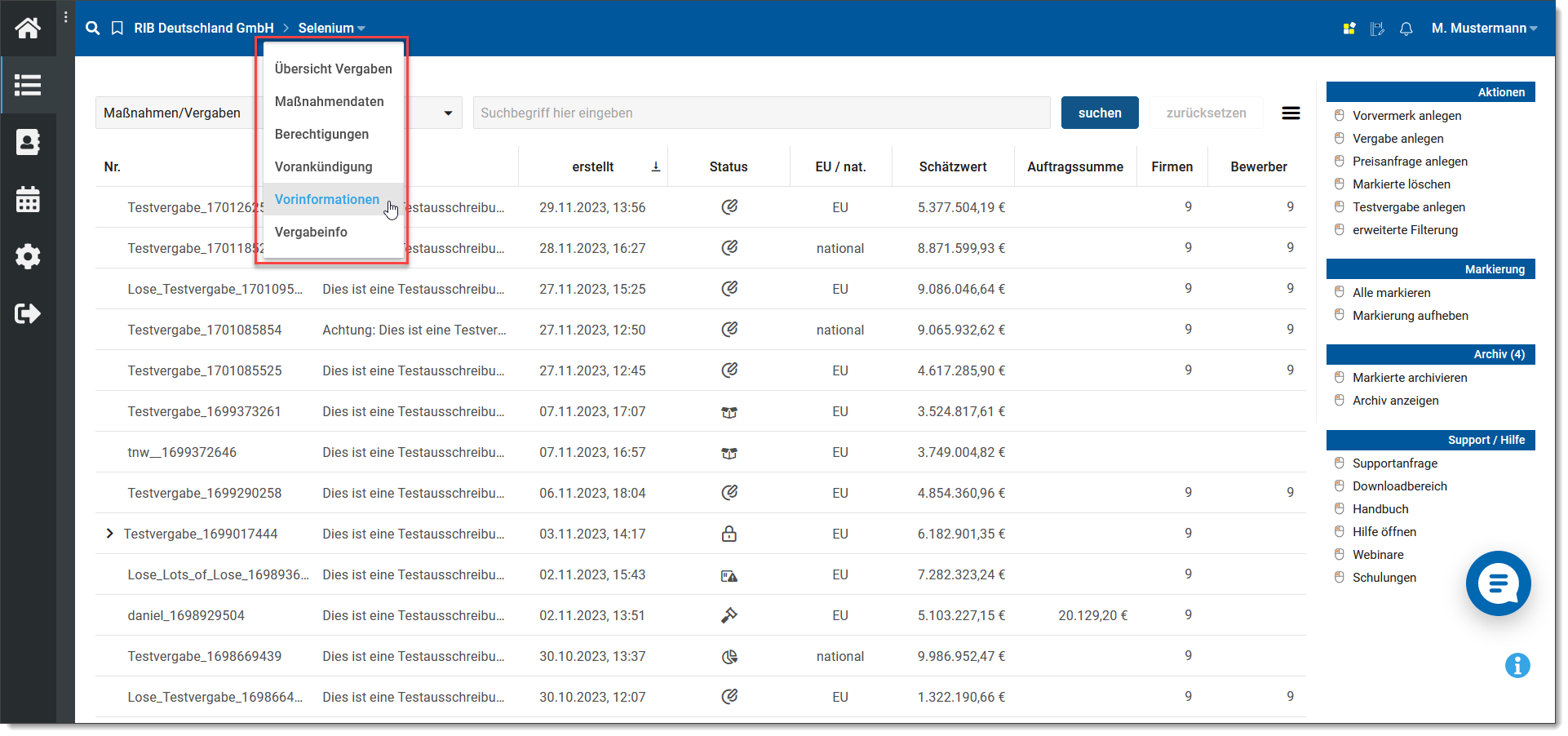Open Downloadbereich link
The height and width of the screenshot is (736, 1568).
pos(1399,486)
